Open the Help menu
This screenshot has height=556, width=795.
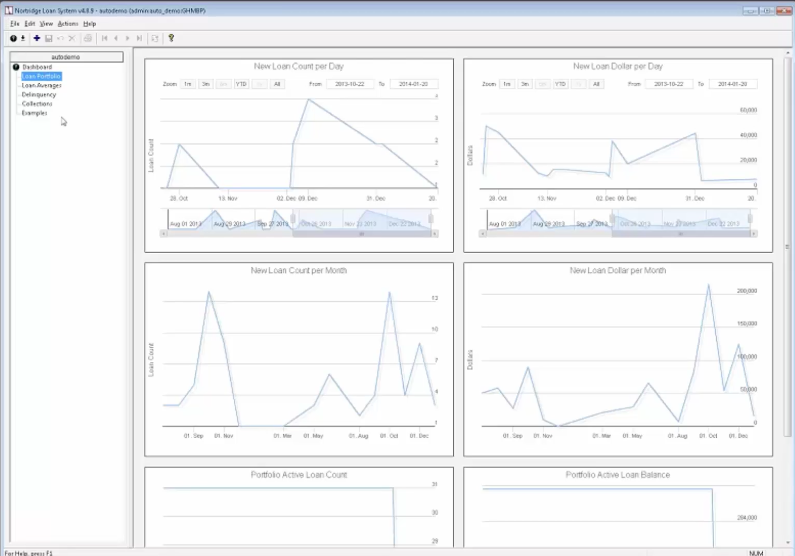pos(90,24)
